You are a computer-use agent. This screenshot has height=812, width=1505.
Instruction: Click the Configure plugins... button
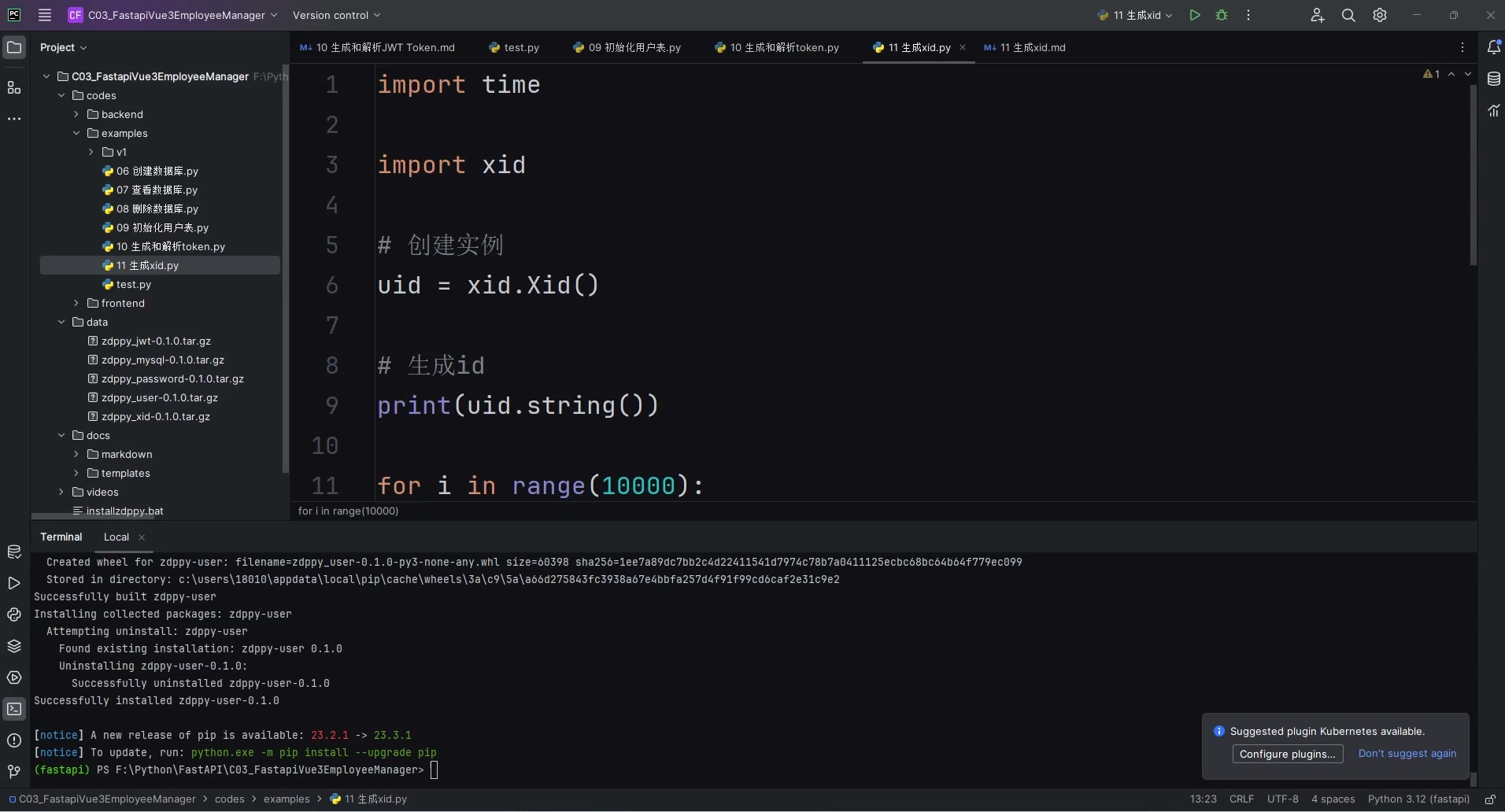click(x=1287, y=754)
